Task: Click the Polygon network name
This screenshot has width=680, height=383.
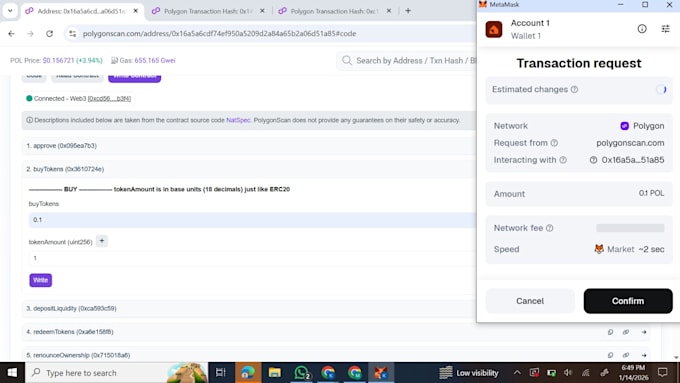Action: (x=648, y=126)
